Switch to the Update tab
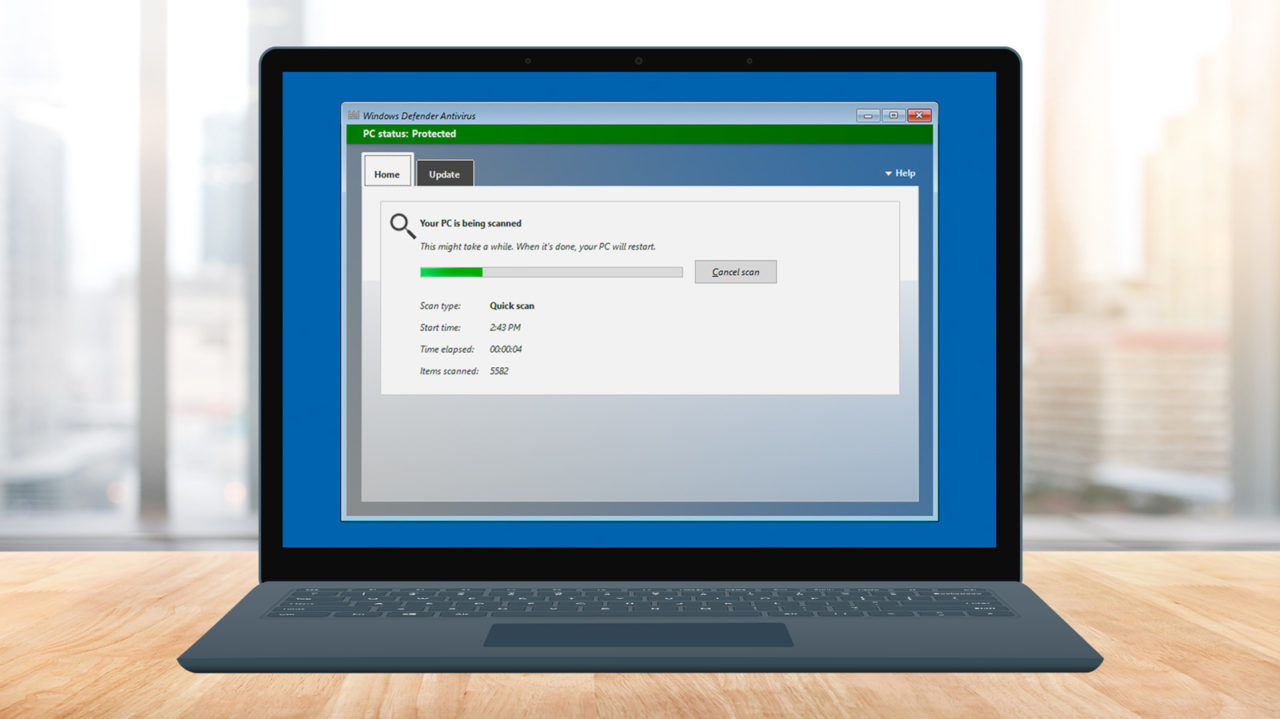 tap(445, 173)
